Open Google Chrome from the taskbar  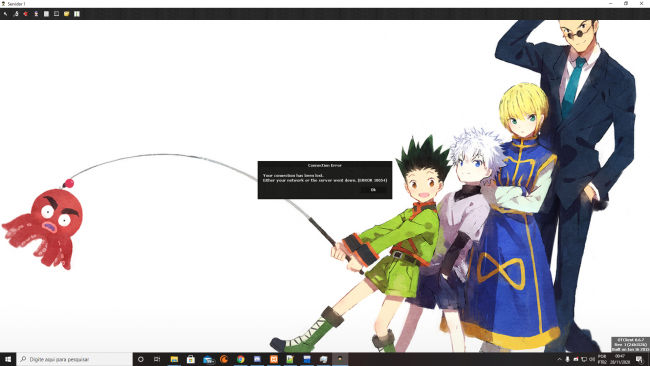pyautogui.click(x=240, y=359)
